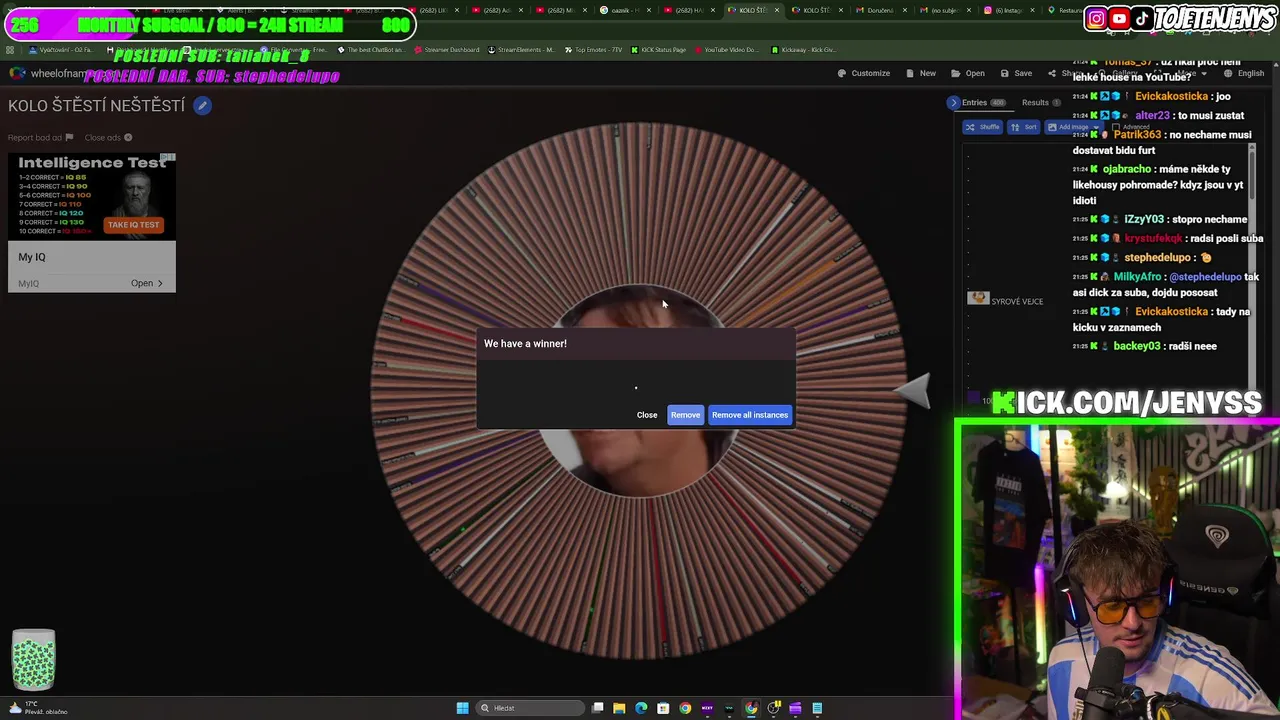The width and height of the screenshot is (1280, 720).
Task: Open the Customize option
Action: tap(864, 73)
